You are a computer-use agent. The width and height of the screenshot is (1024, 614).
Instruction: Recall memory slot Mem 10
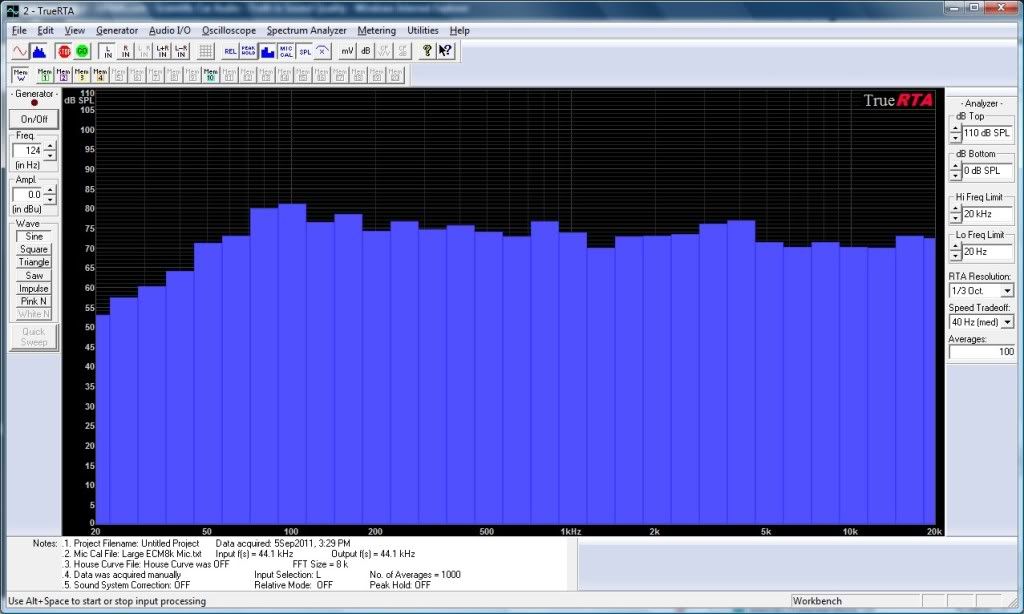point(210,74)
